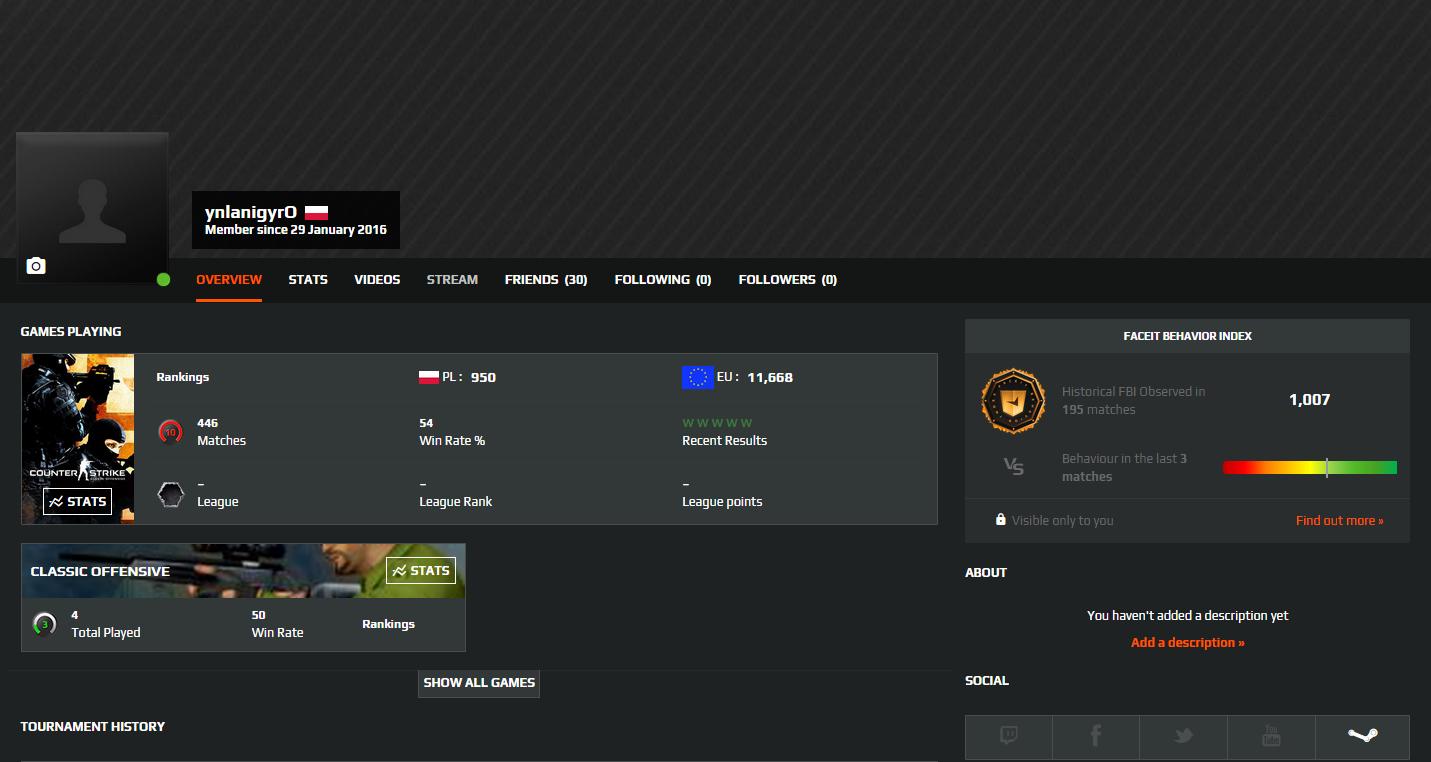Open the Facebook social link icon
This screenshot has height=762, width=1431.
tap(1095, 737)
